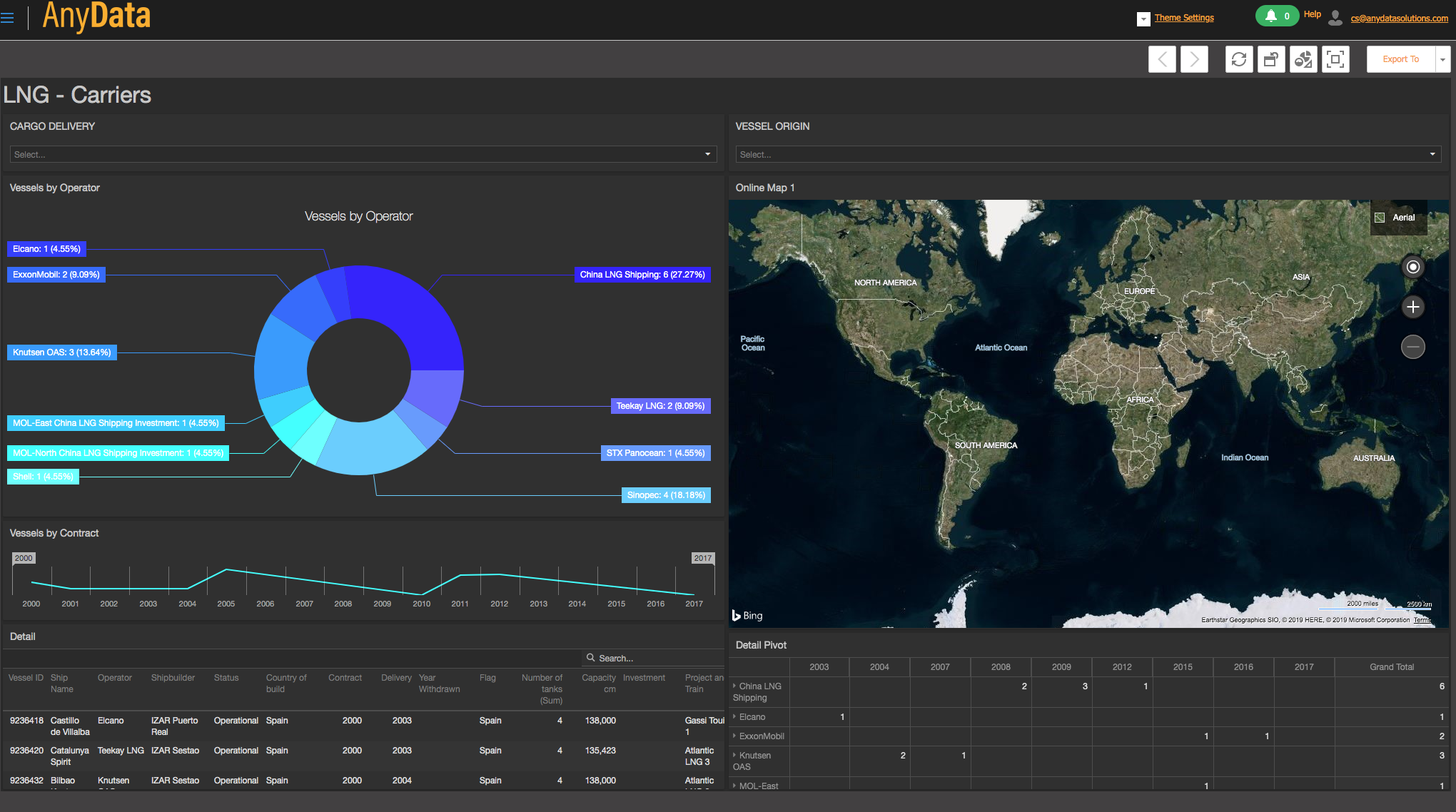The height and width of the screenshot is (812, 1456).
Task: Open the hamburger navigation menu
Action: click(x=8, y=18)
